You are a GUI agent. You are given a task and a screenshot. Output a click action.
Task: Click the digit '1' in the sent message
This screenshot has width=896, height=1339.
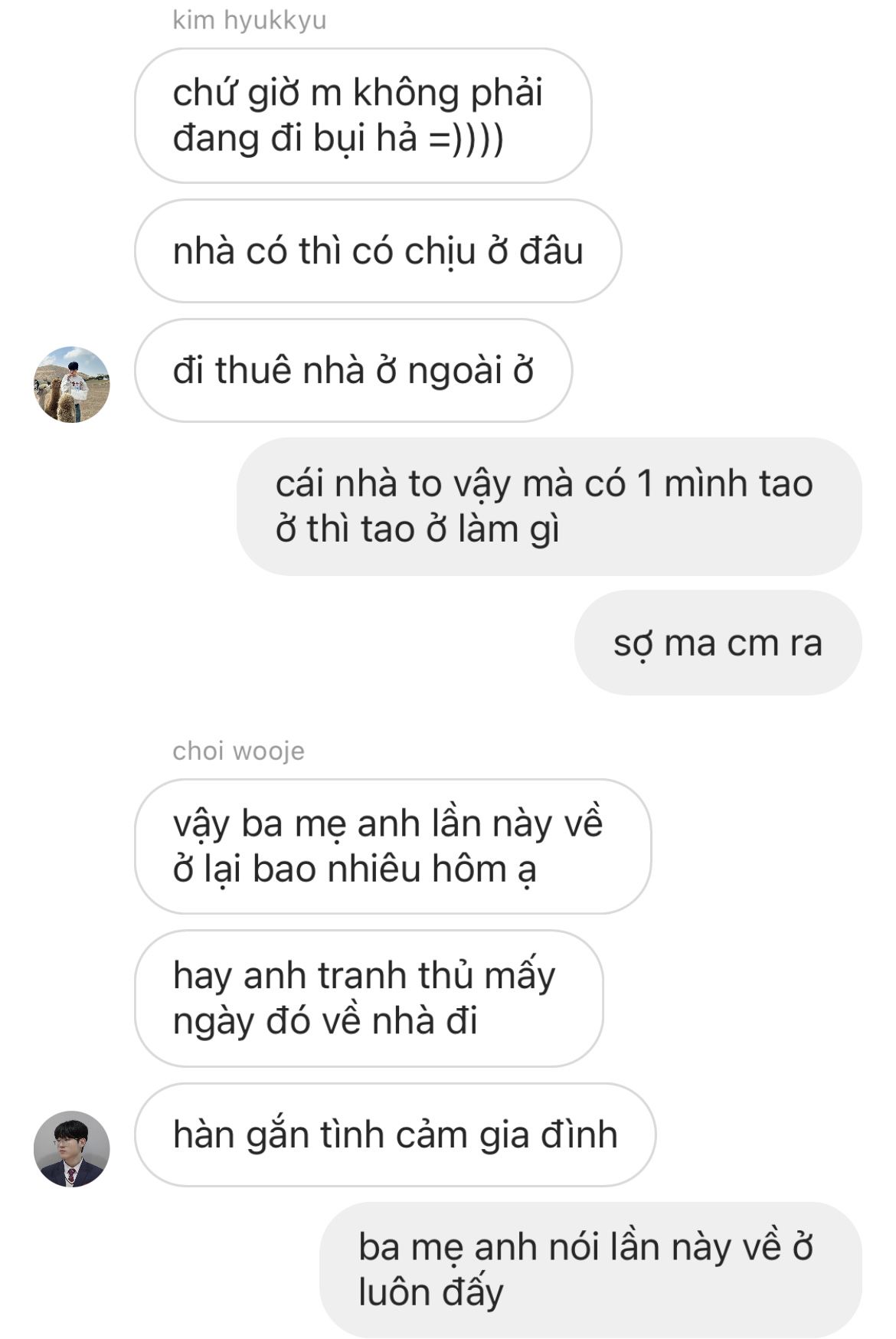pos(645,484)
